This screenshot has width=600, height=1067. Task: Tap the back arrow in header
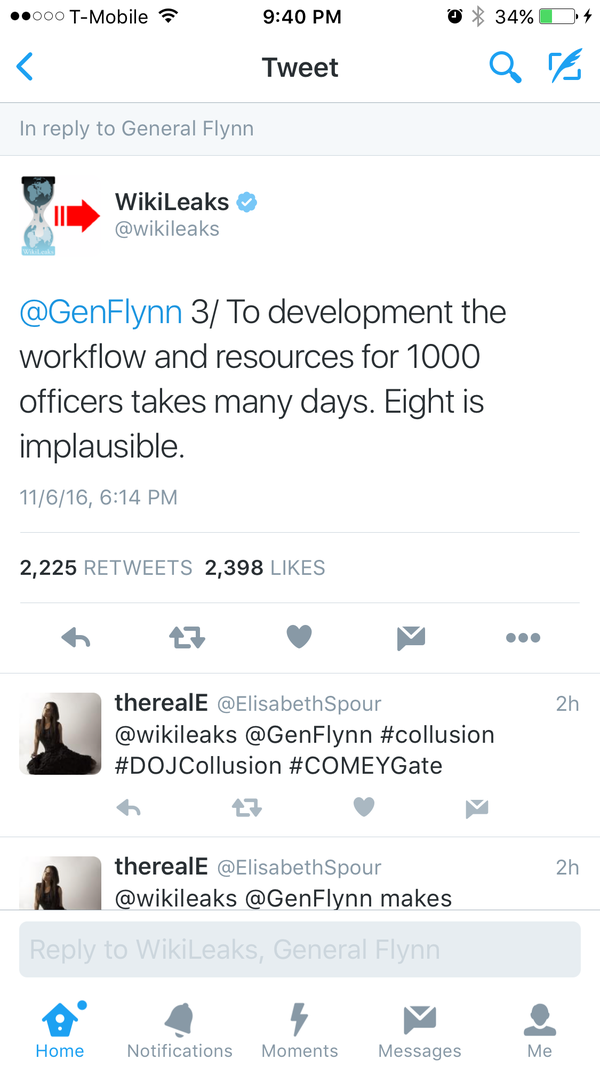pos(26,67)
